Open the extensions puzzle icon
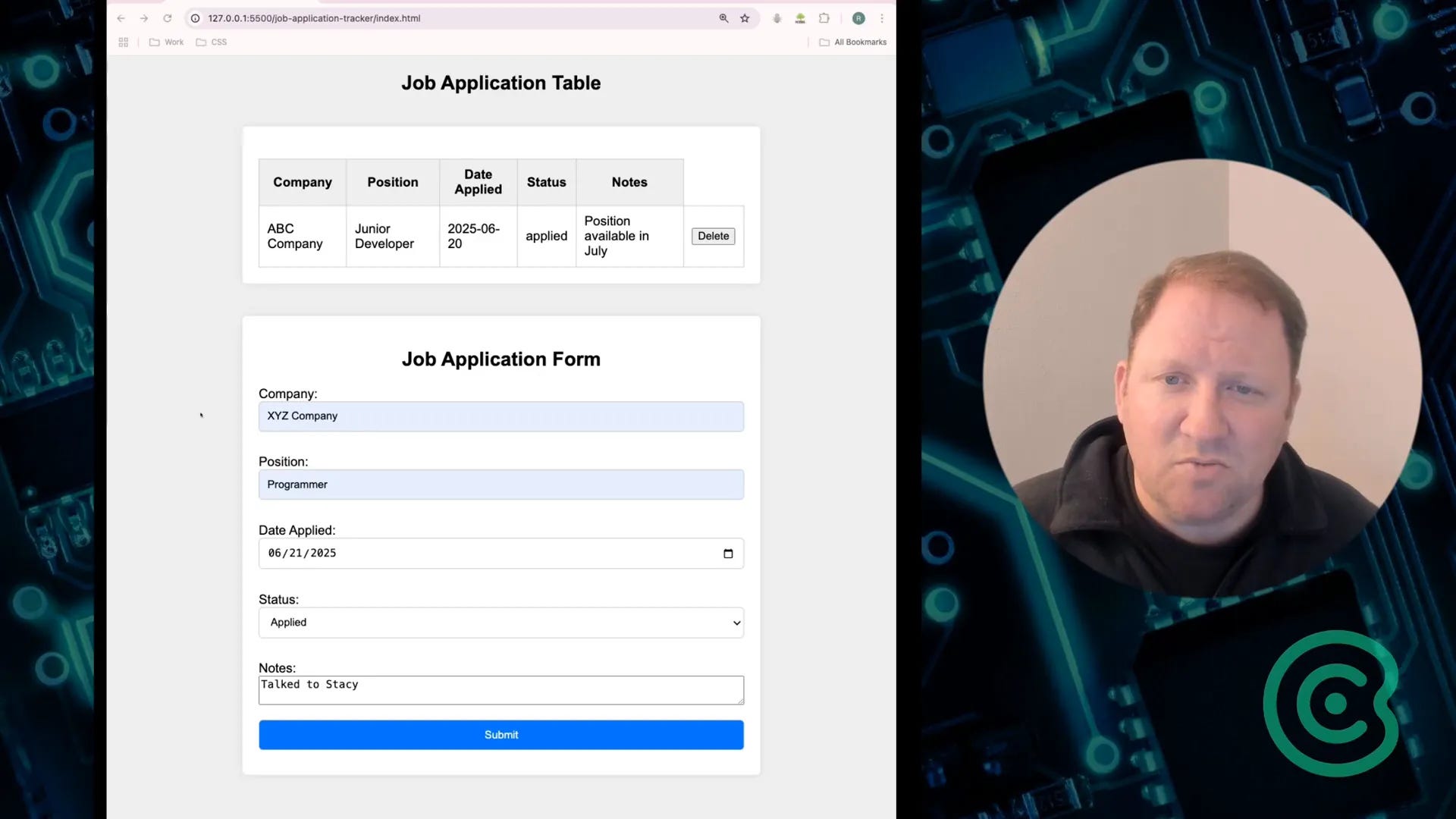 824,18
